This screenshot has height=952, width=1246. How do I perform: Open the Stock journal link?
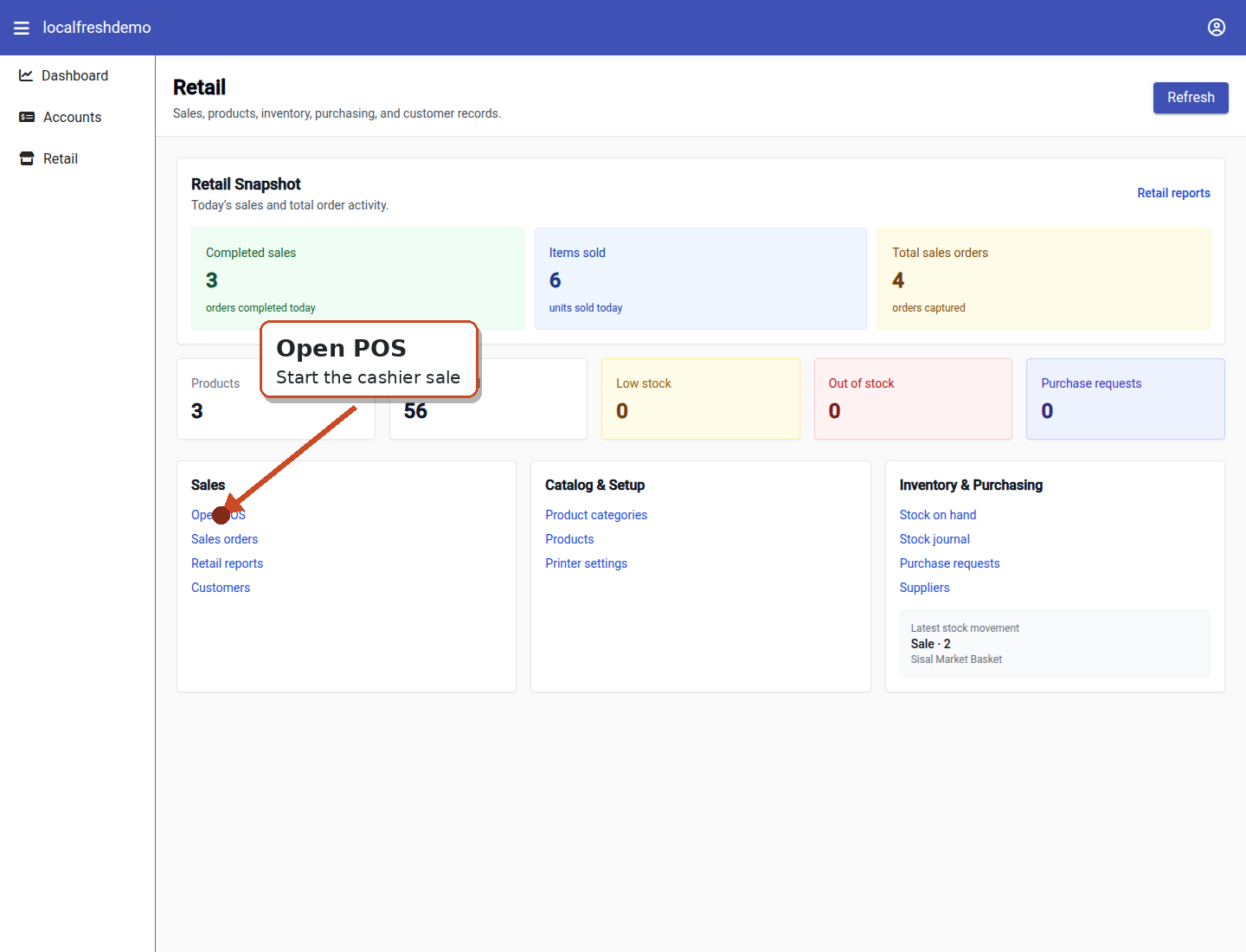click(934, 539)
